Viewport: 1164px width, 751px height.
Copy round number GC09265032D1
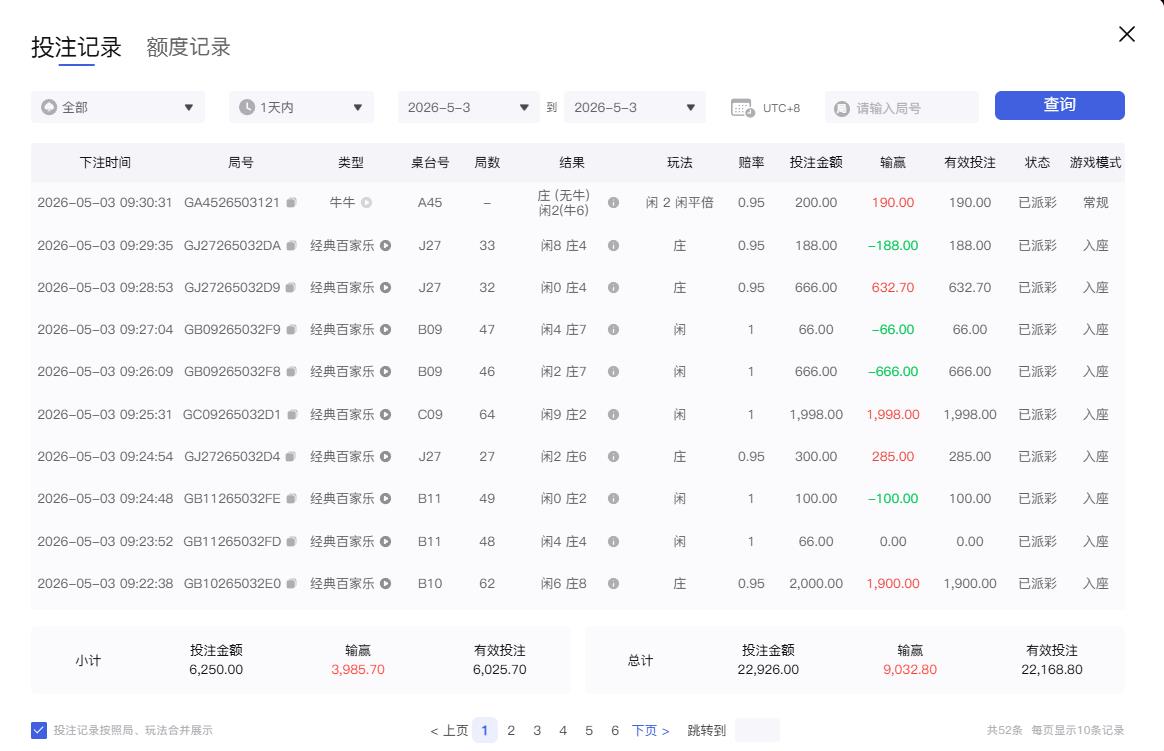(292, 414)
